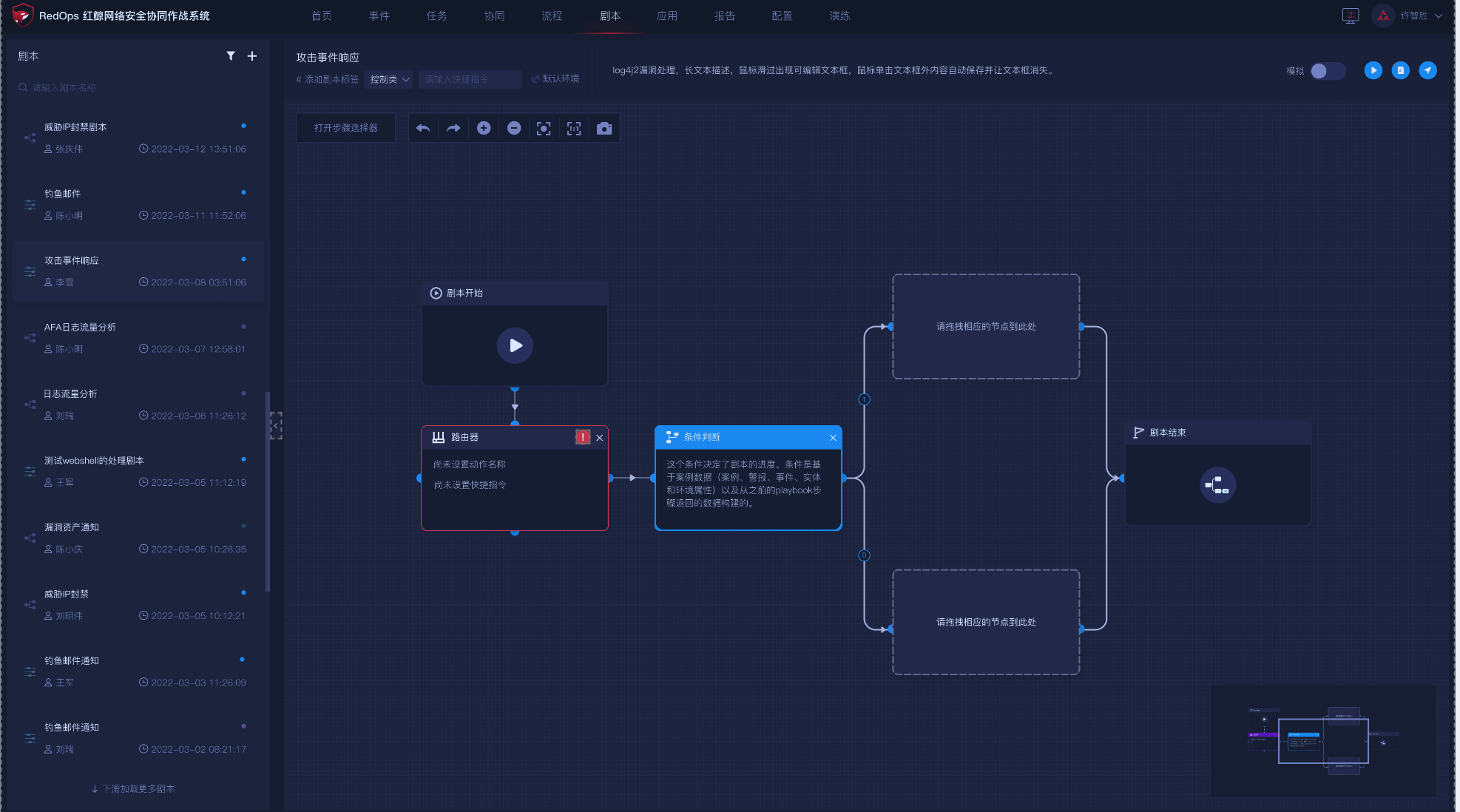Viewport: 1460px width, 812px height.
Task: Open the 配置 menu
Action: (x=783, y=16)
